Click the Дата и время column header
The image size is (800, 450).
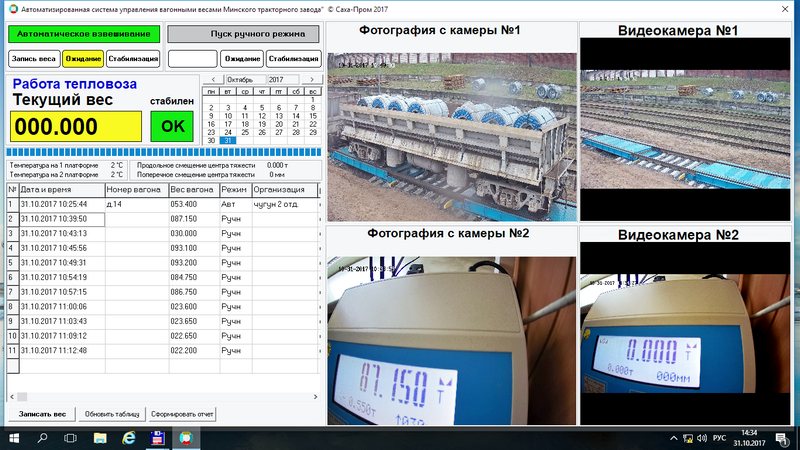(x=62, y=190)
